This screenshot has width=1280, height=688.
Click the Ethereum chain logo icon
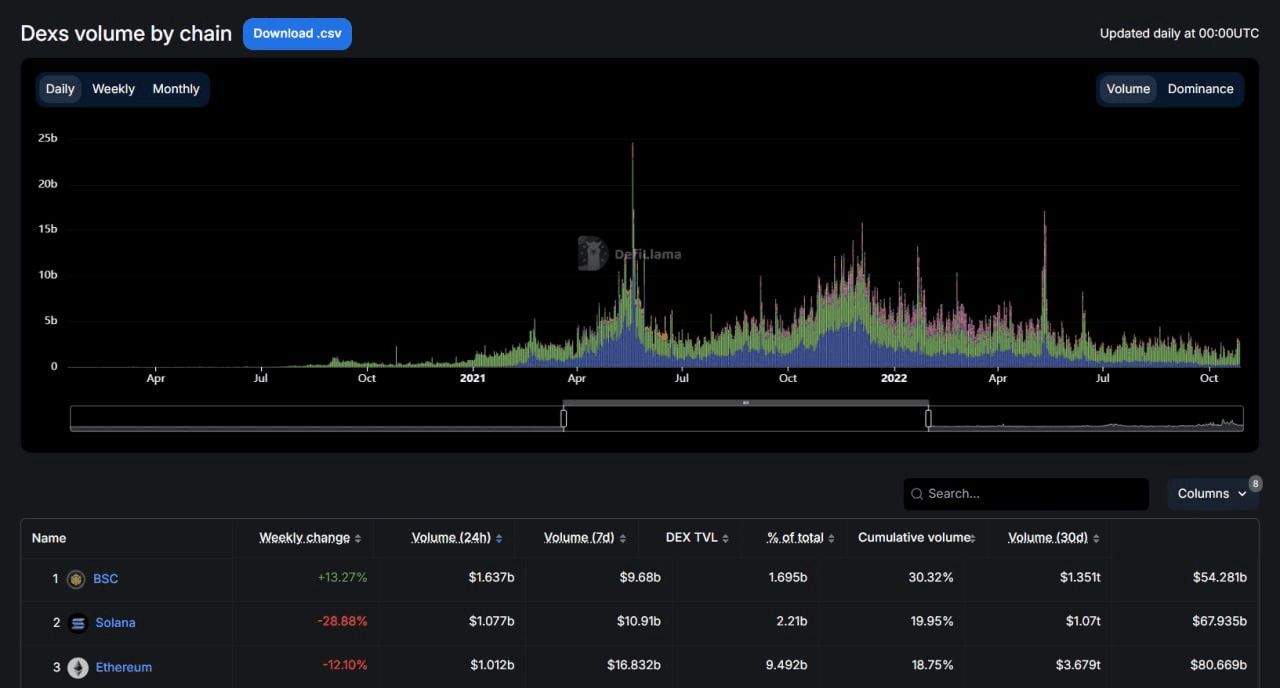[78, 667]
